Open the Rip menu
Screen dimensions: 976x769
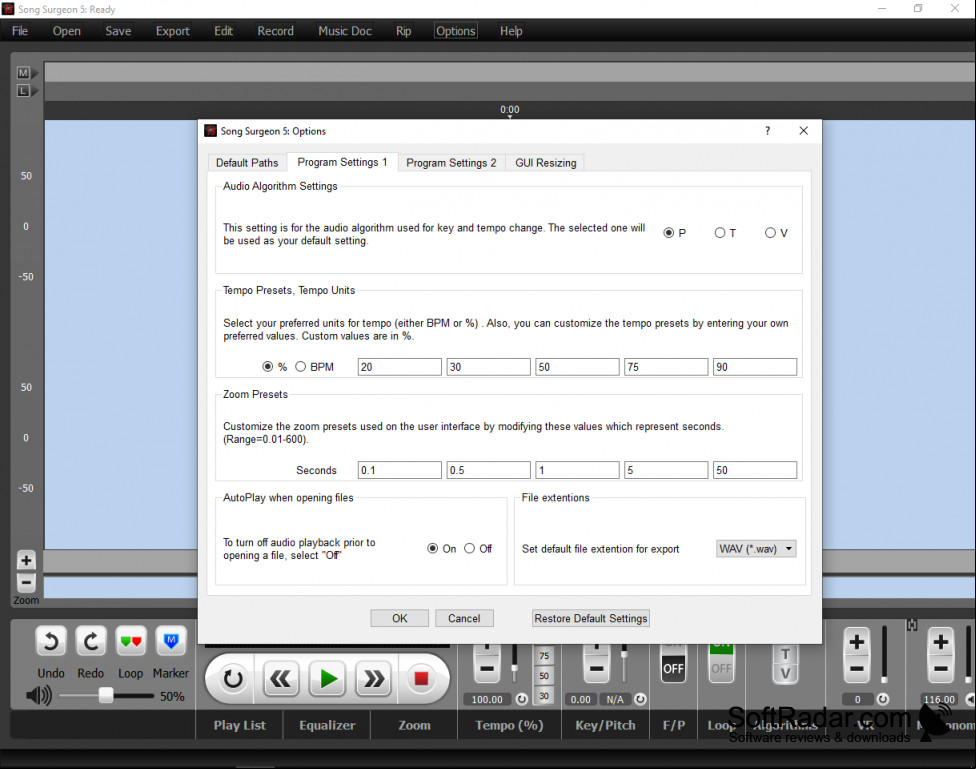[x=403, y=31]
